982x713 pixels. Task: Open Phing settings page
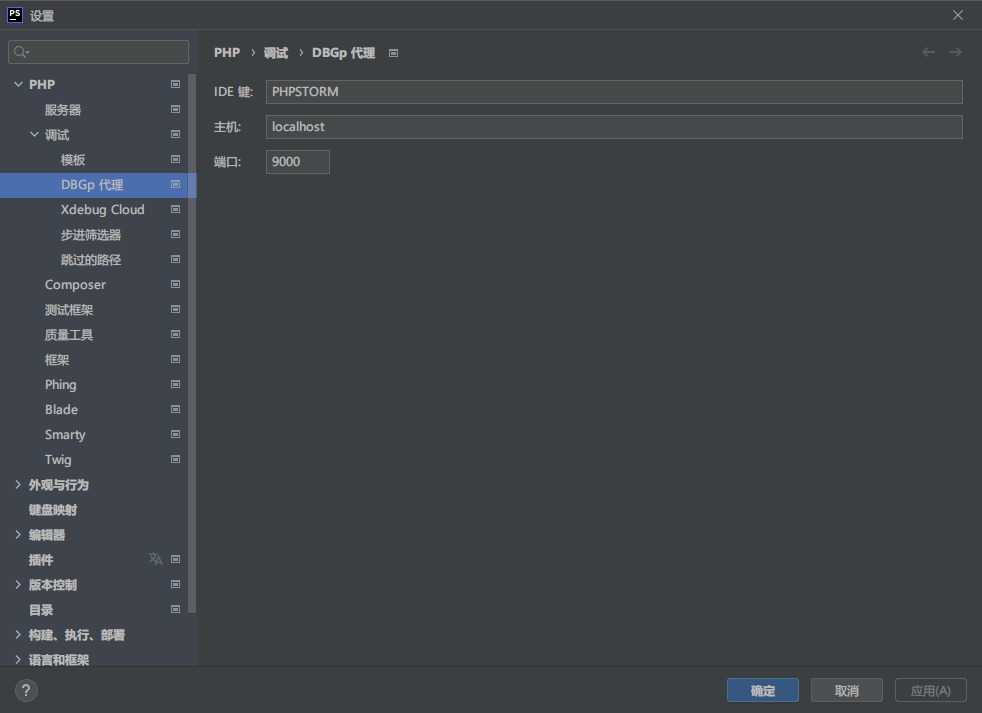click(x=61, y=385)
